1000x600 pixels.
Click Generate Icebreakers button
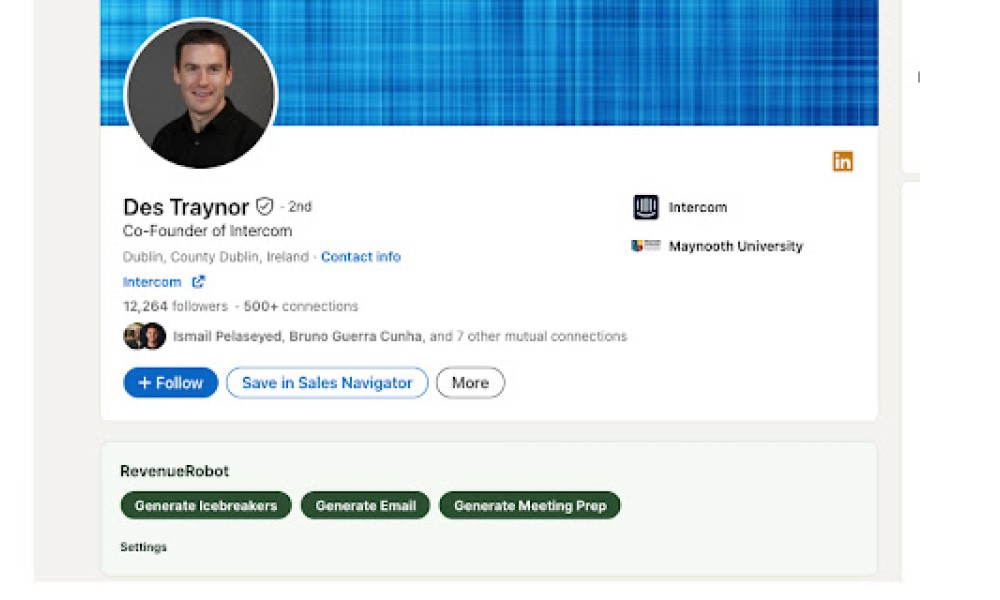206,506
